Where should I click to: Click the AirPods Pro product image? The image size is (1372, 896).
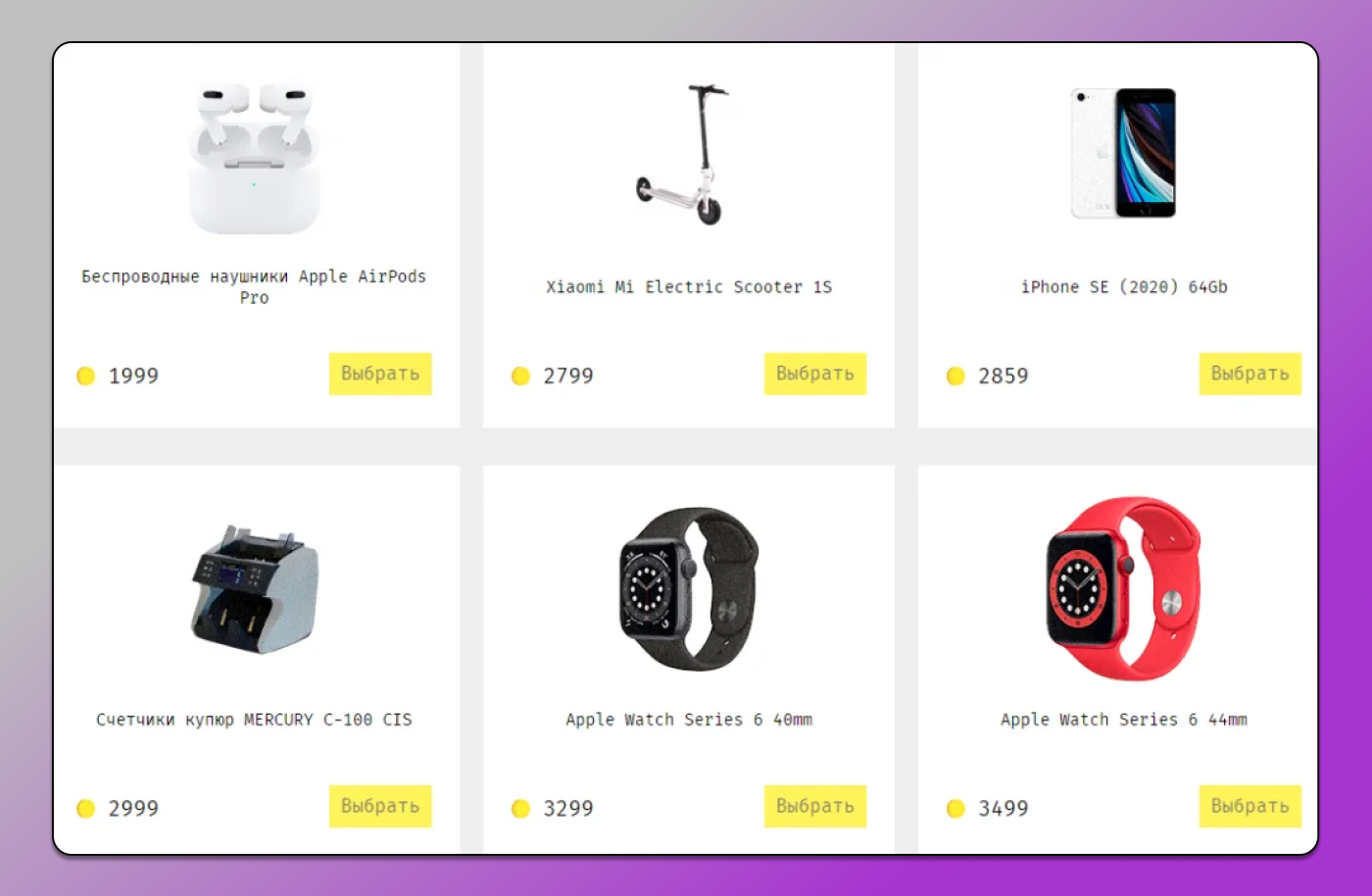coord(255,159)
